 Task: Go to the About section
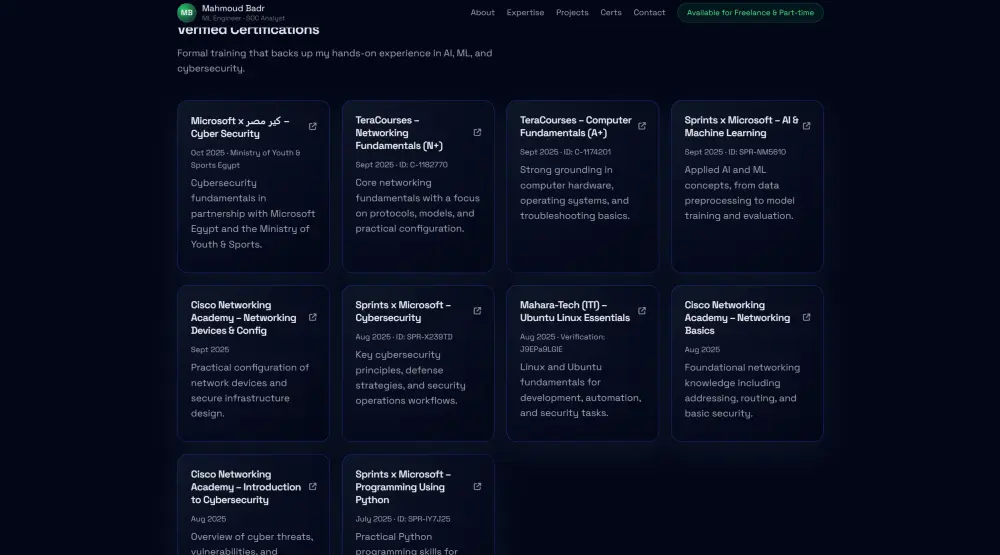point(482,12)
